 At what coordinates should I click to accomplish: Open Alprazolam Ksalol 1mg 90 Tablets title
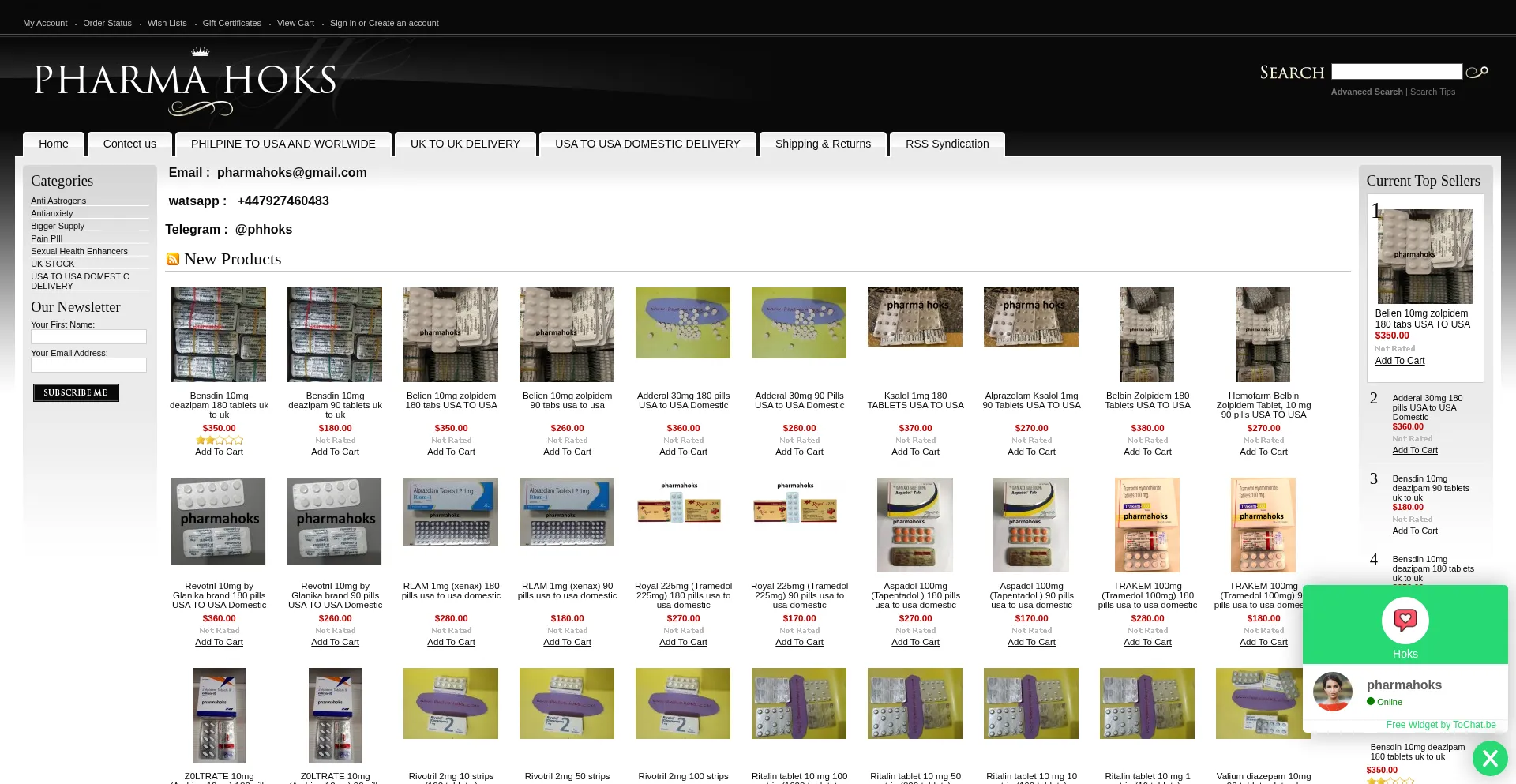(1031, 400)
